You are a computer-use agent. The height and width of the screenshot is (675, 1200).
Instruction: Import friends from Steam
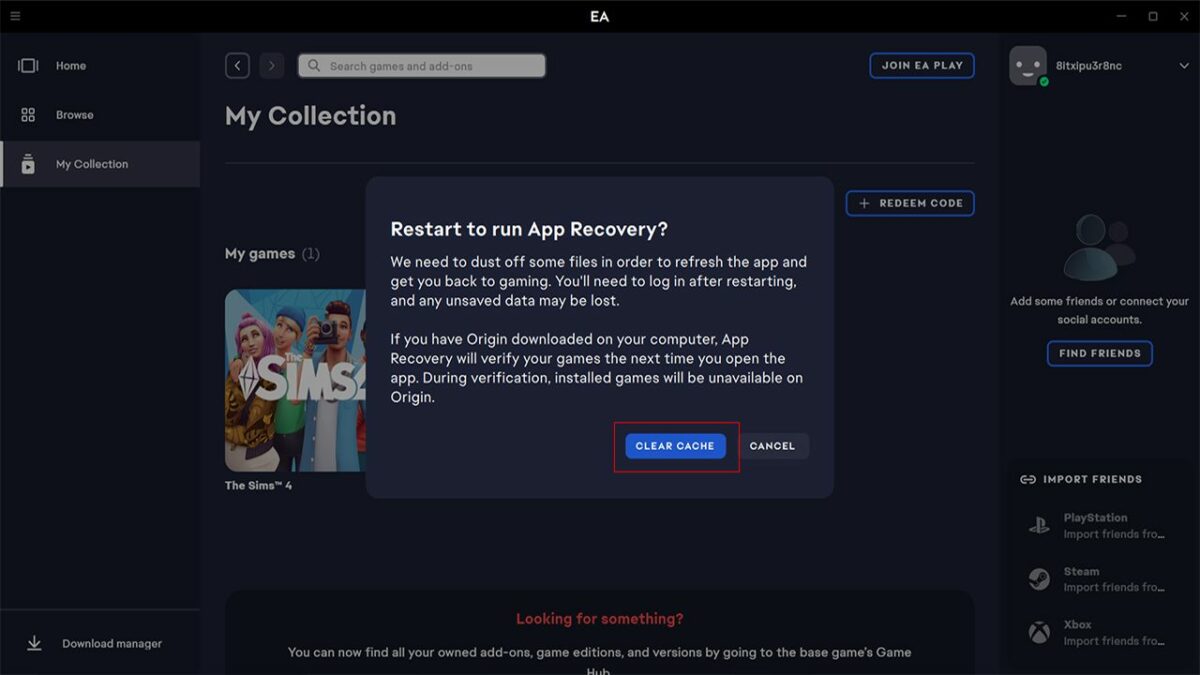[1095, 579]
